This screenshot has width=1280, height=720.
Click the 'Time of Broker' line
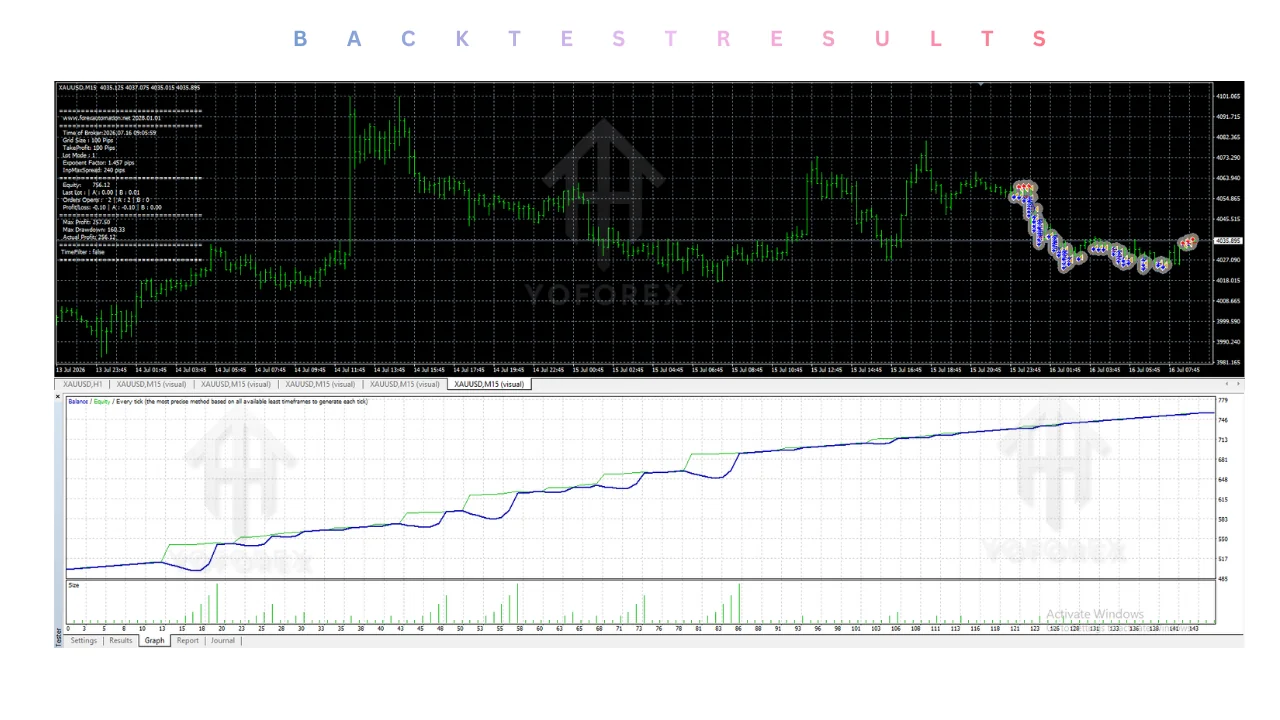click(x=110, y=133)
